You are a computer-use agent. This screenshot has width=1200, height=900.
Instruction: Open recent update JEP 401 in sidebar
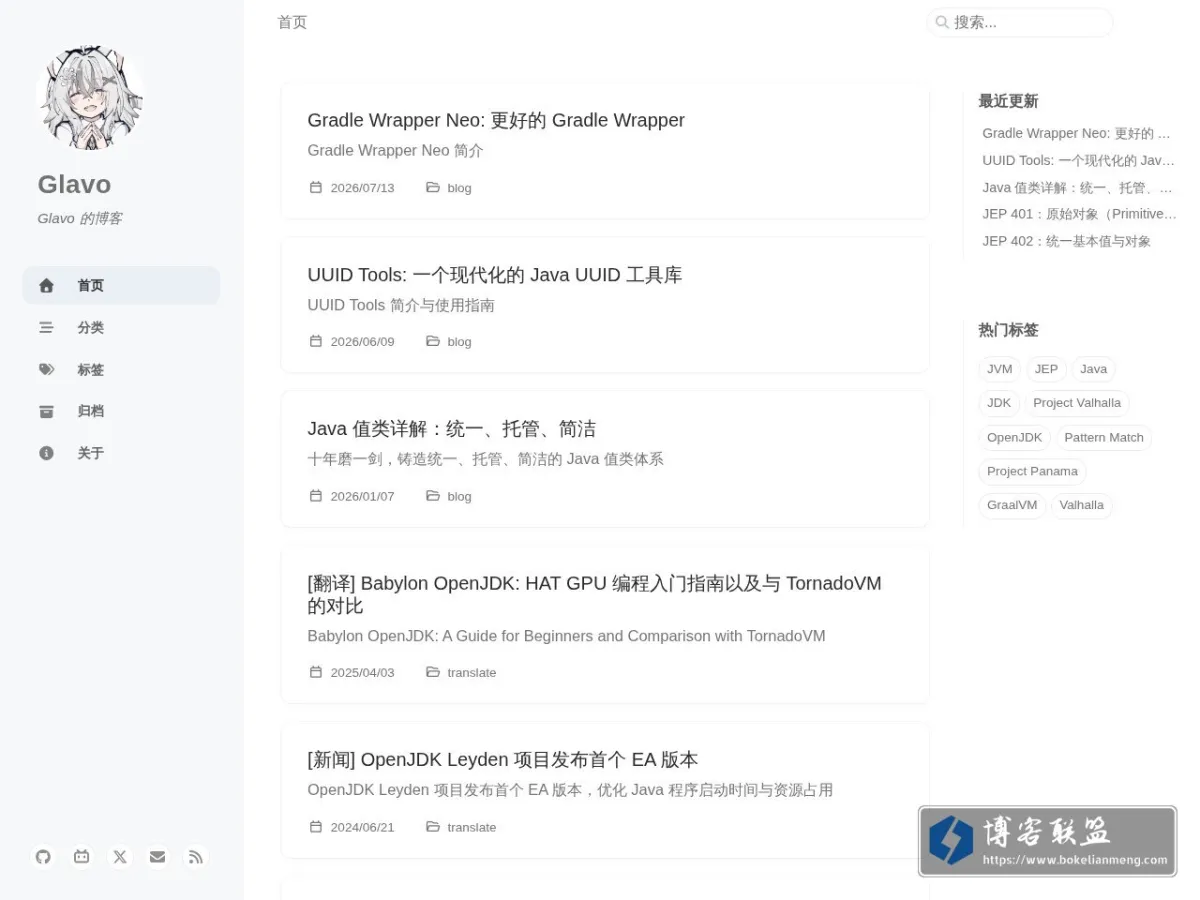click(1078, 214)
